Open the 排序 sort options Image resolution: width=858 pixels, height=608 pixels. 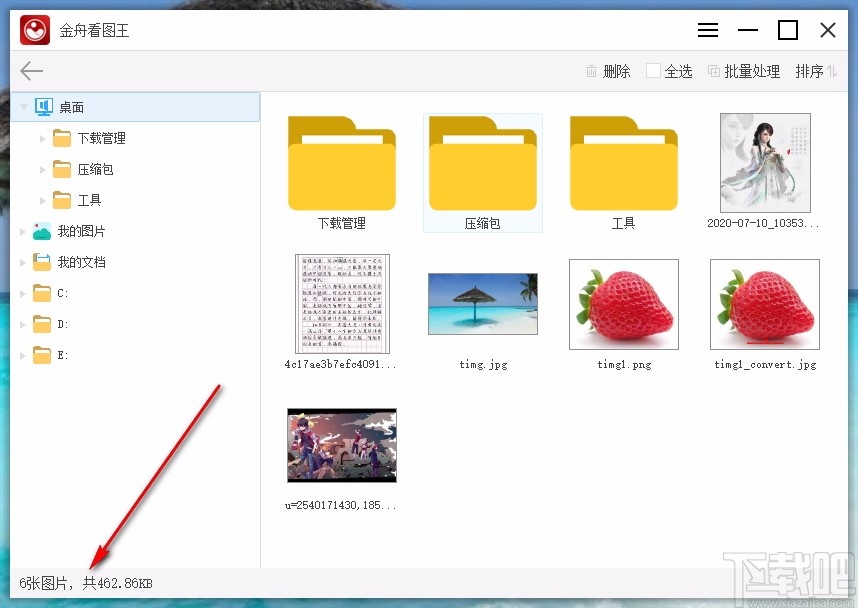[811, 71]
